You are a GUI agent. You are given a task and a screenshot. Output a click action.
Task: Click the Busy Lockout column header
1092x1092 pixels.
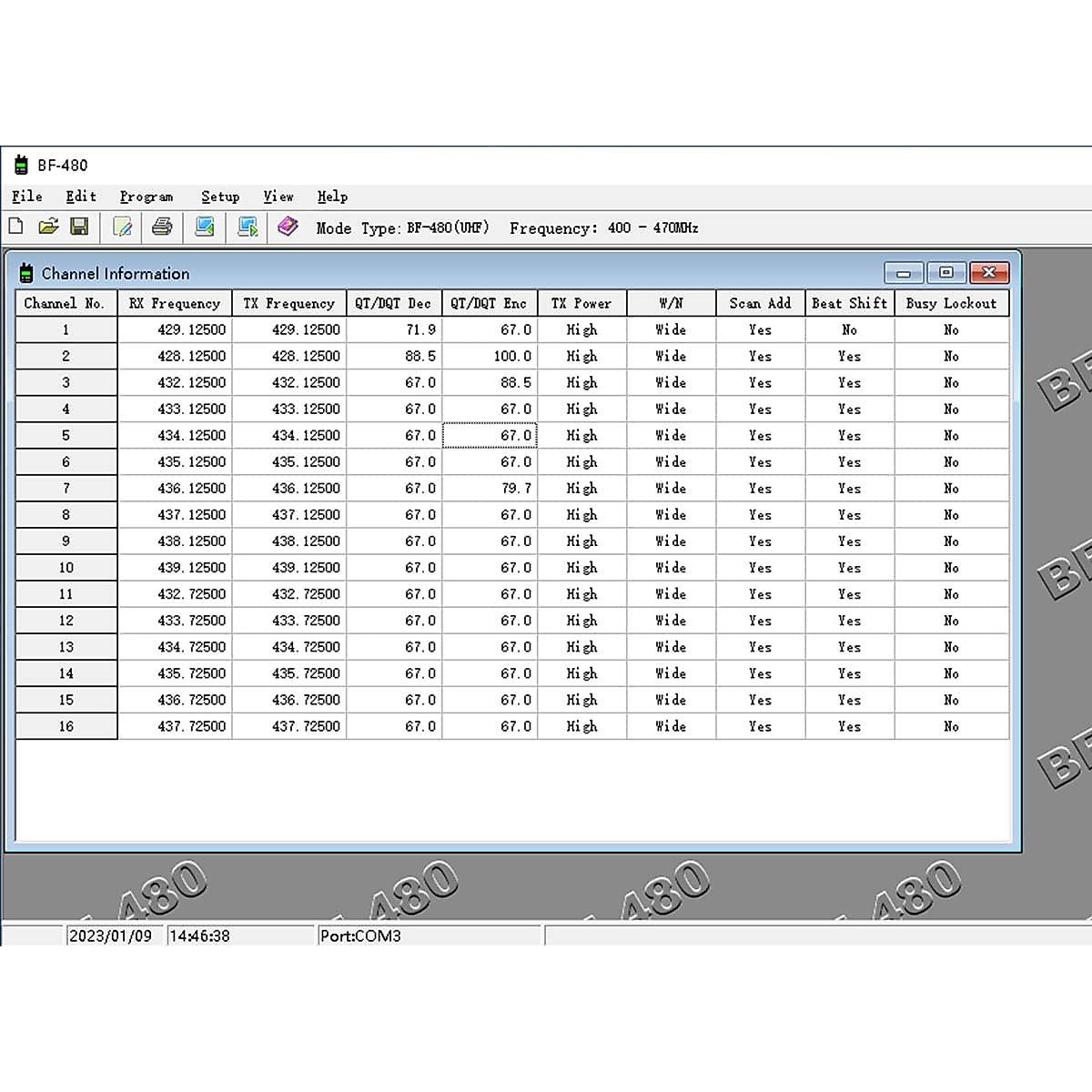click(951, 303)
